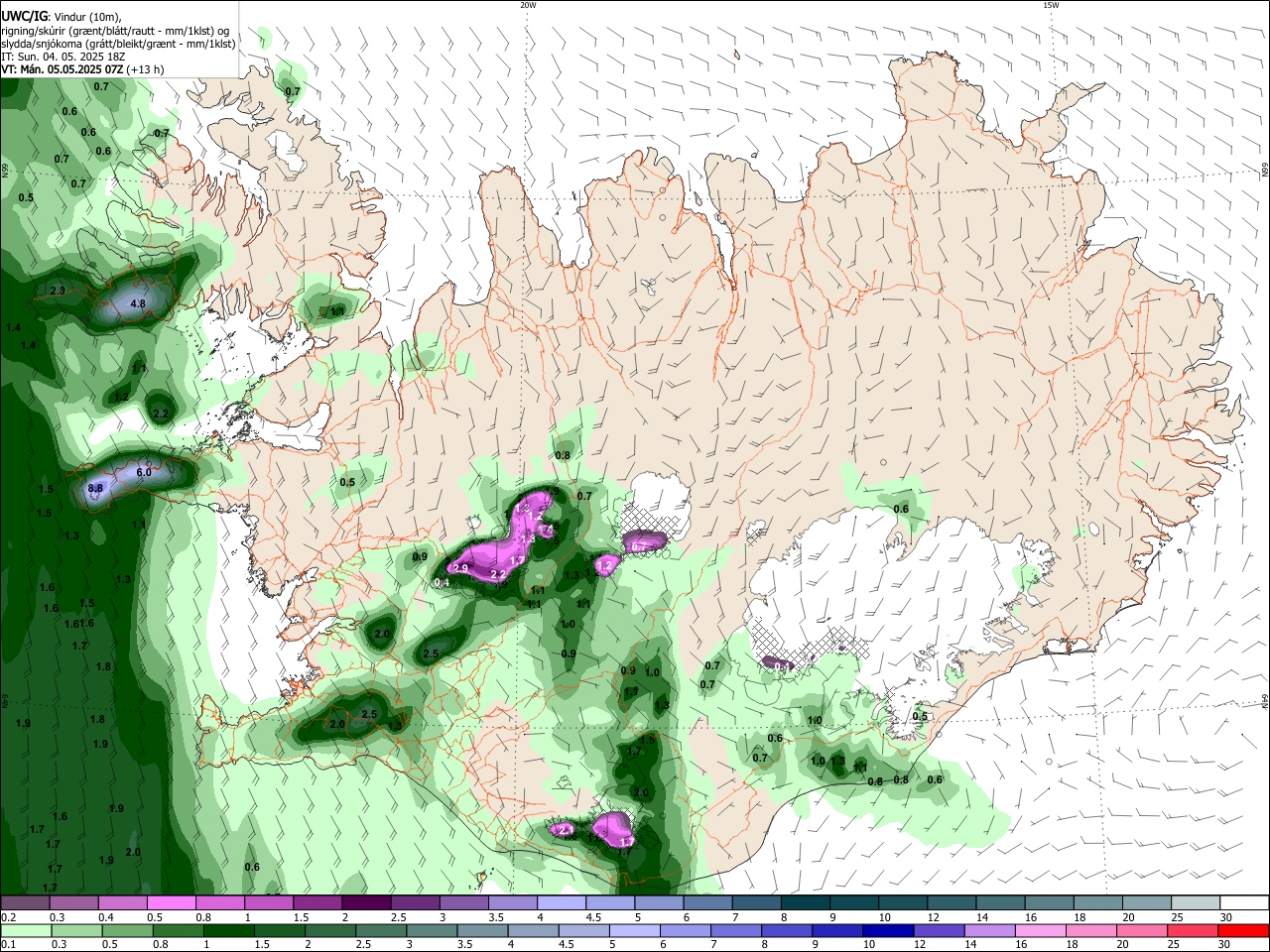Pick the light periwinkle 4 swatch in upper legend row

point(562,903)
